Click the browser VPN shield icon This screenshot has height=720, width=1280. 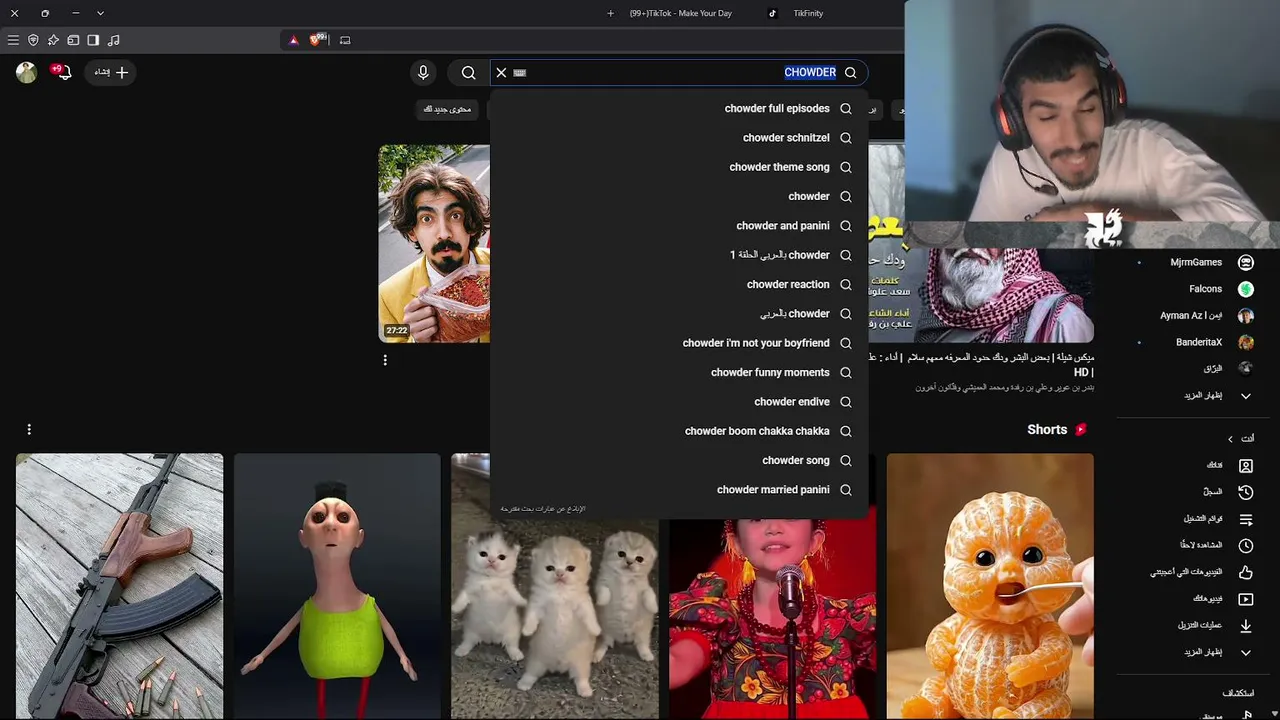pos(33,40)
